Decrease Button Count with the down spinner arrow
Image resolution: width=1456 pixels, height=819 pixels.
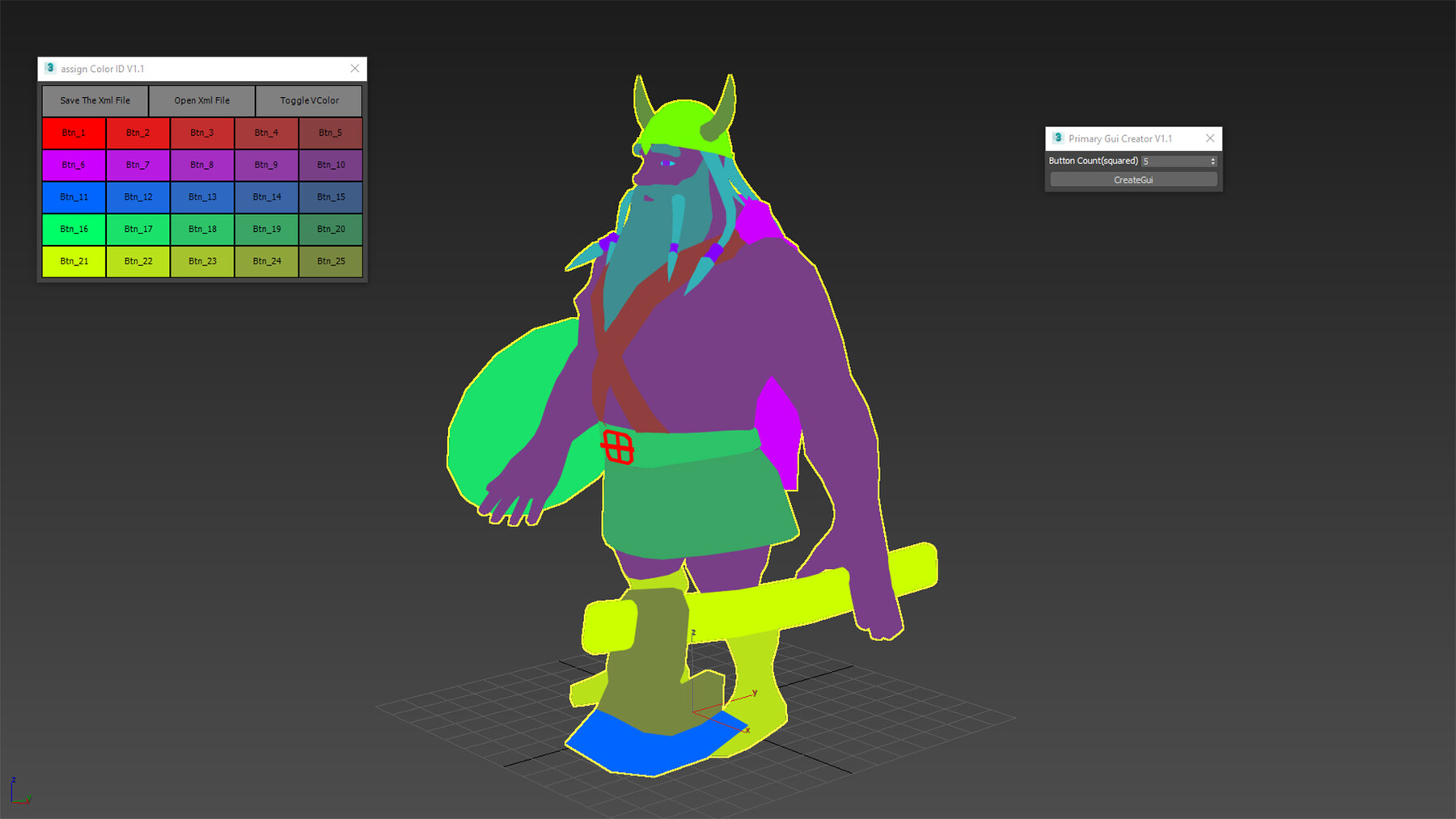click(x=1213, y=163)
